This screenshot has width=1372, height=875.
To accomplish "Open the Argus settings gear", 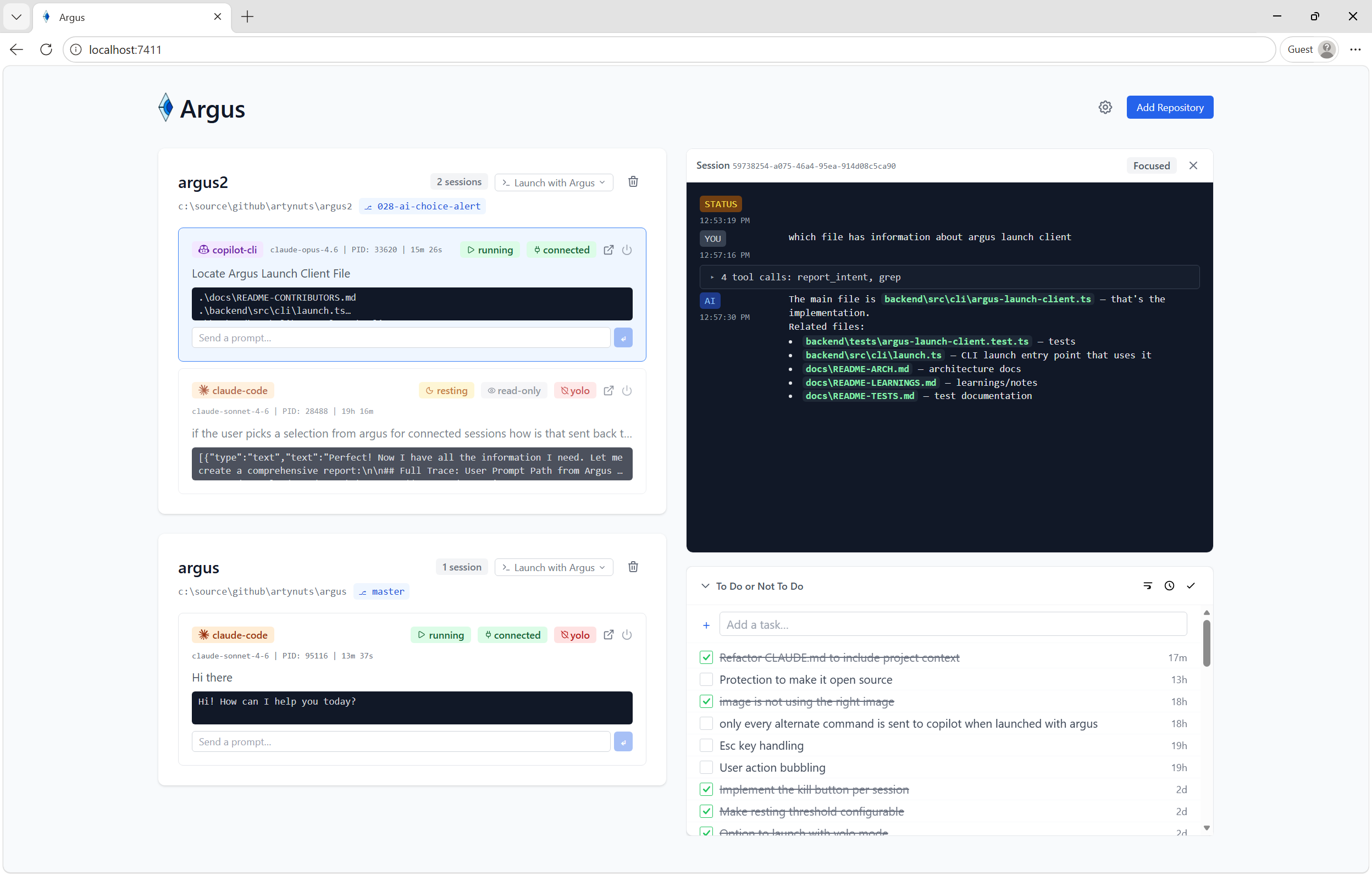I will click(1105, 107).
